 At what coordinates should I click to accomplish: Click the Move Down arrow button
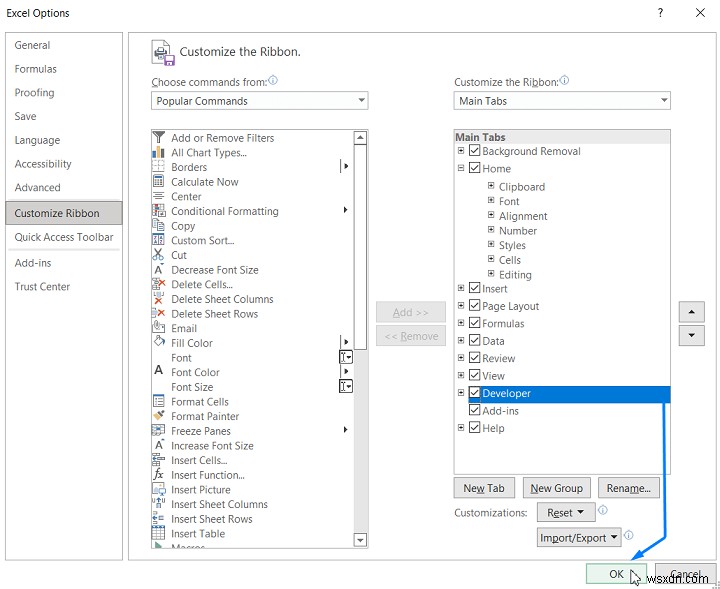point(692,335)
